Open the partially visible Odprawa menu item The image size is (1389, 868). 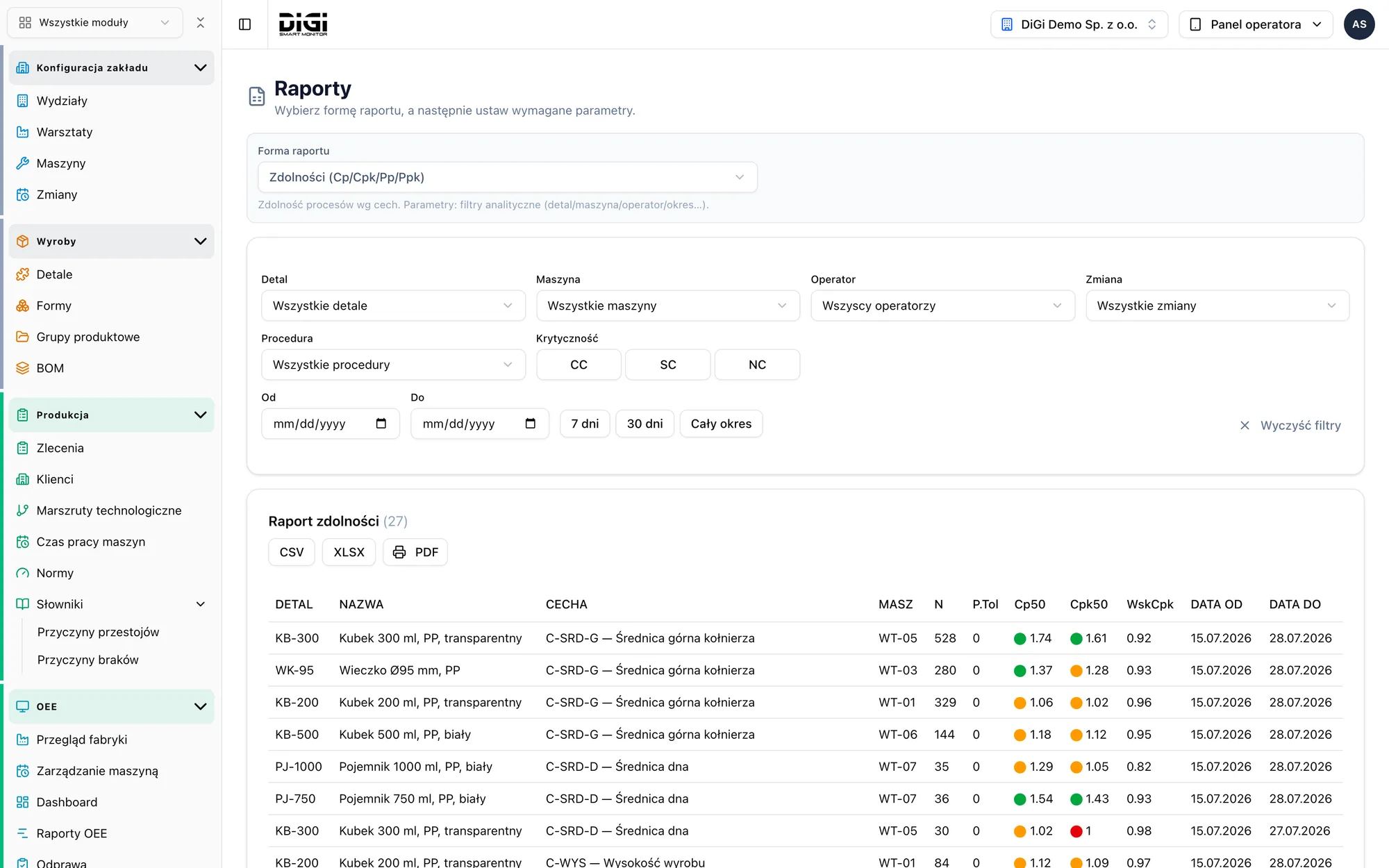(x=61, y=863)
